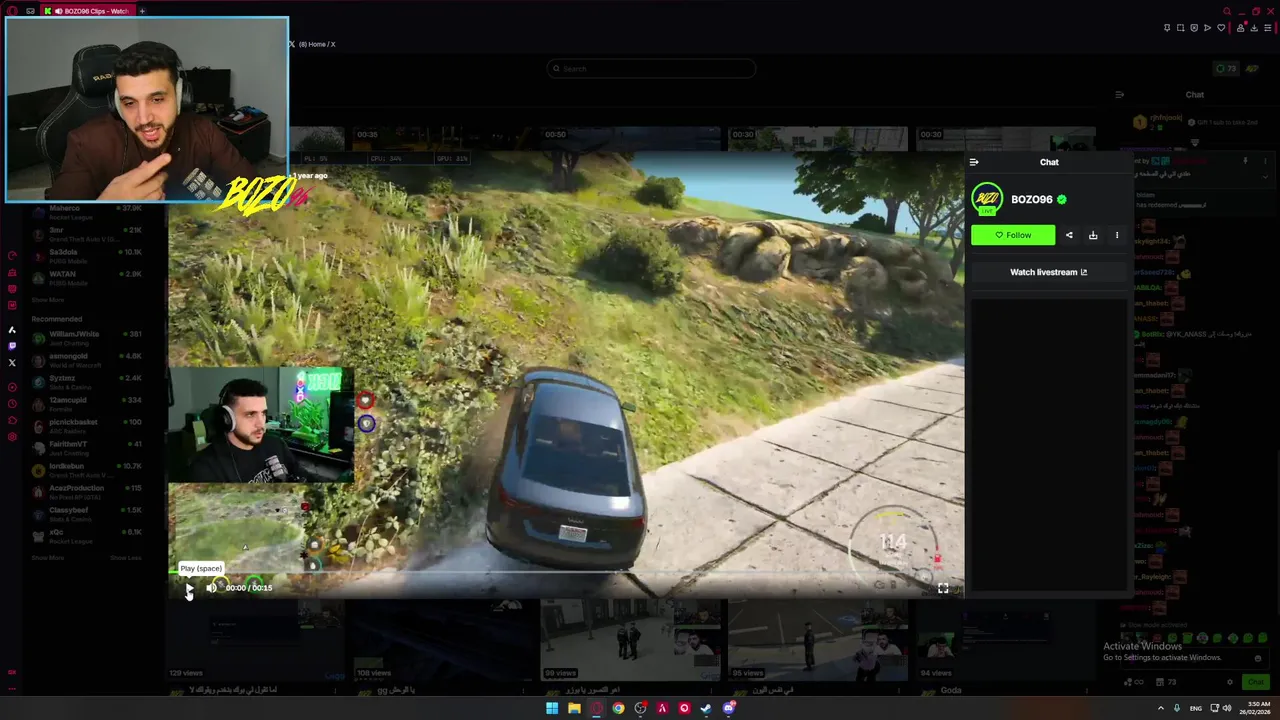Screen dimensions: 1280x720
Task: Expand followed list with Show More
Action: pyautogui.click(x=47, y=300)
